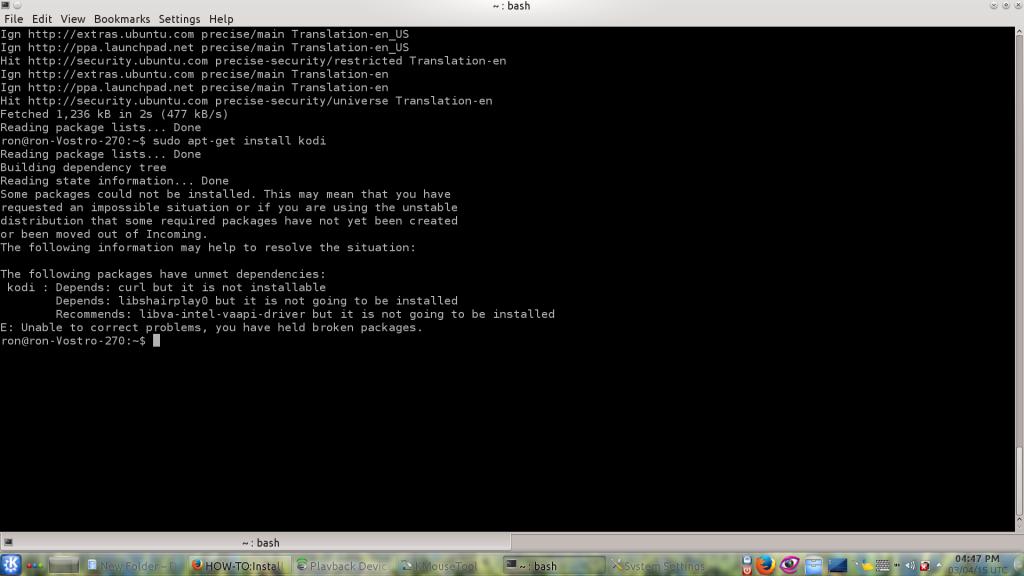The width and height of the screenshot is (1024, 576).
Task: Click the volume speaker tray icon
Action: click(x=910, y=566)
